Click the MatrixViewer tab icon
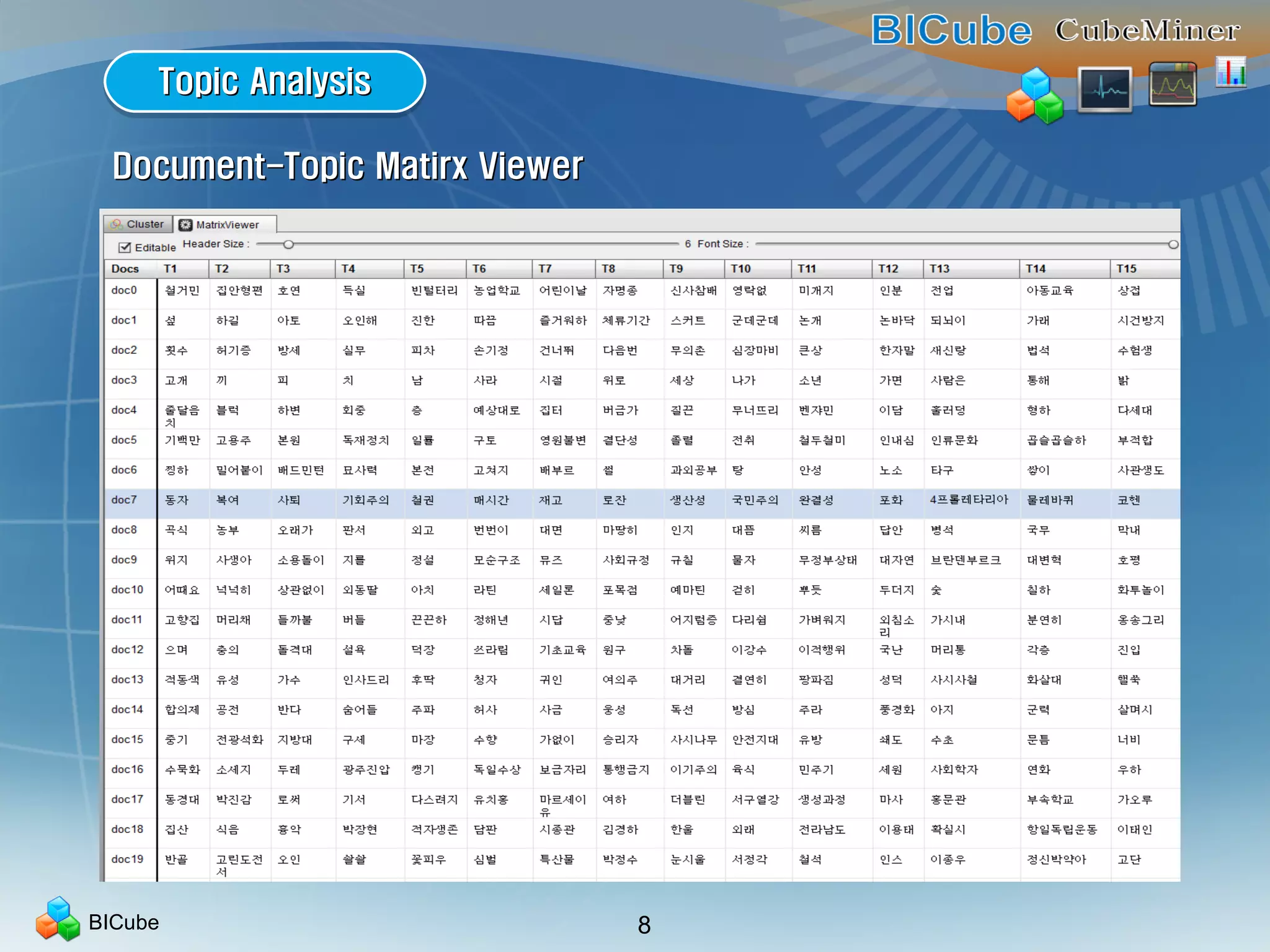Viewport: 1270px width, 952px height. pyautogui.click(x=185, y=225)
